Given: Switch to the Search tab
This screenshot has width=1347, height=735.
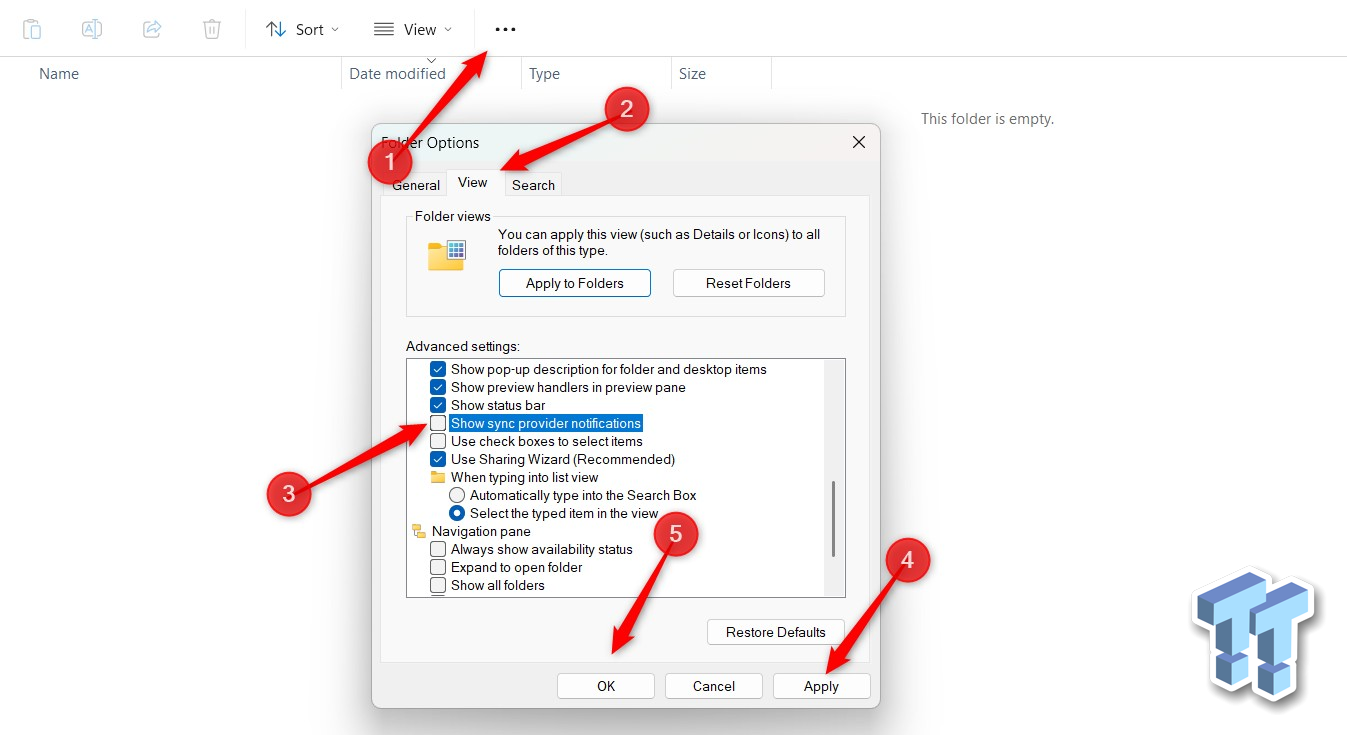Looking at the screenshot, I should [533, 185].
